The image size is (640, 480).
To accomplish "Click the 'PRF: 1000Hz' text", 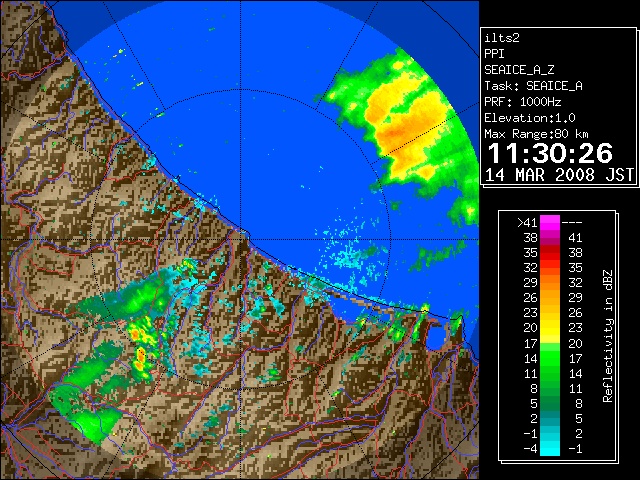I will (x=523, y=102).
